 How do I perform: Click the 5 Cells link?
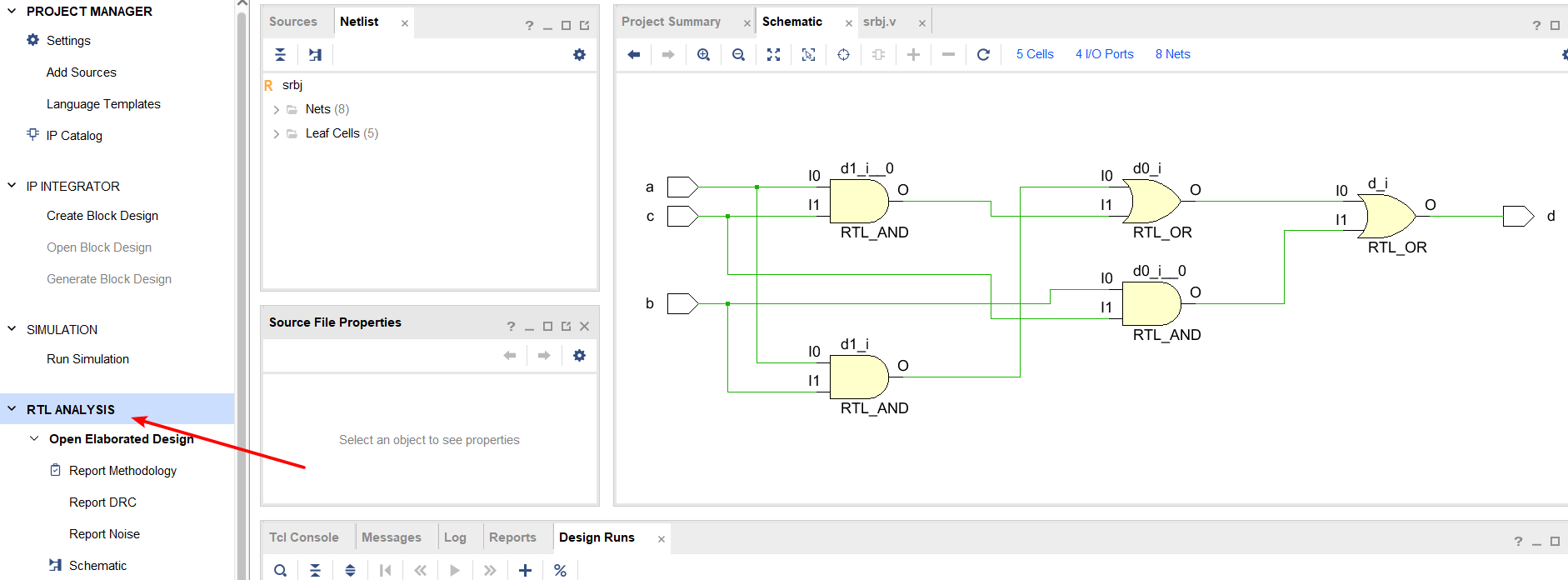[x=1035, y=54]
